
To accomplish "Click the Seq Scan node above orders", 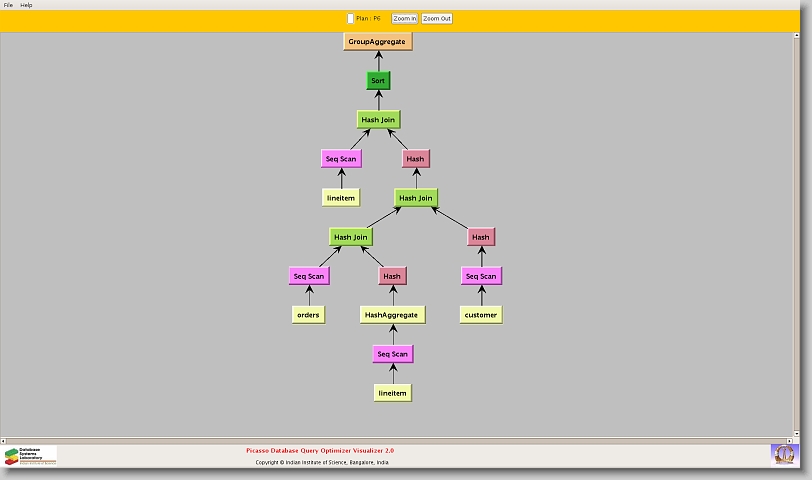I will (309, 276).
